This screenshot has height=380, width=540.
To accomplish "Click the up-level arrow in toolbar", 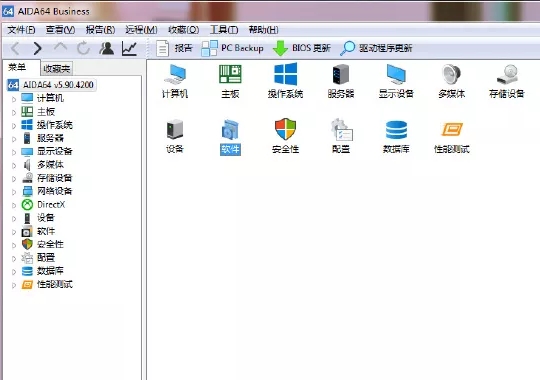I will pyautogui.click(x=61, y=48).
